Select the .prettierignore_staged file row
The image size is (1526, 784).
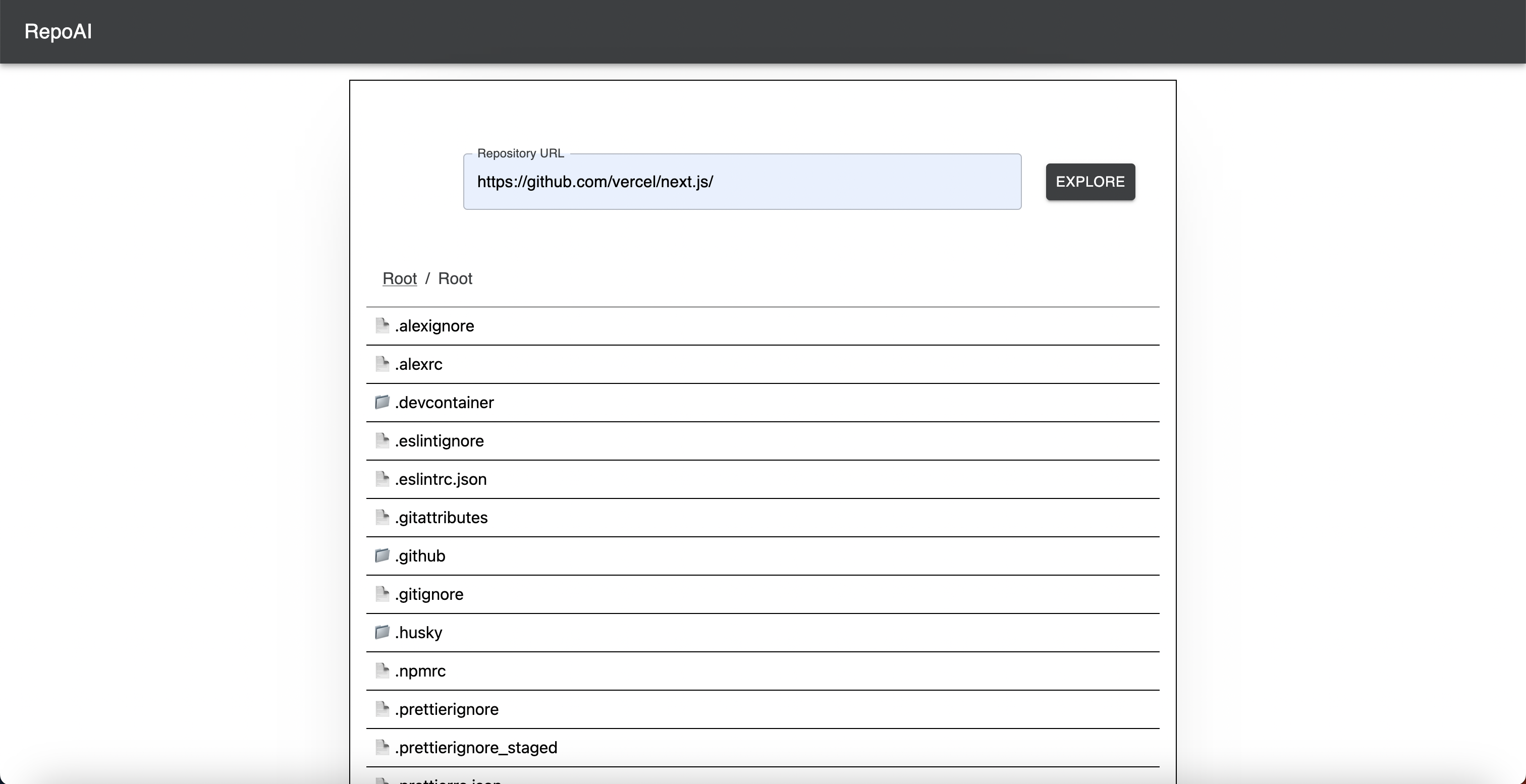476,747
